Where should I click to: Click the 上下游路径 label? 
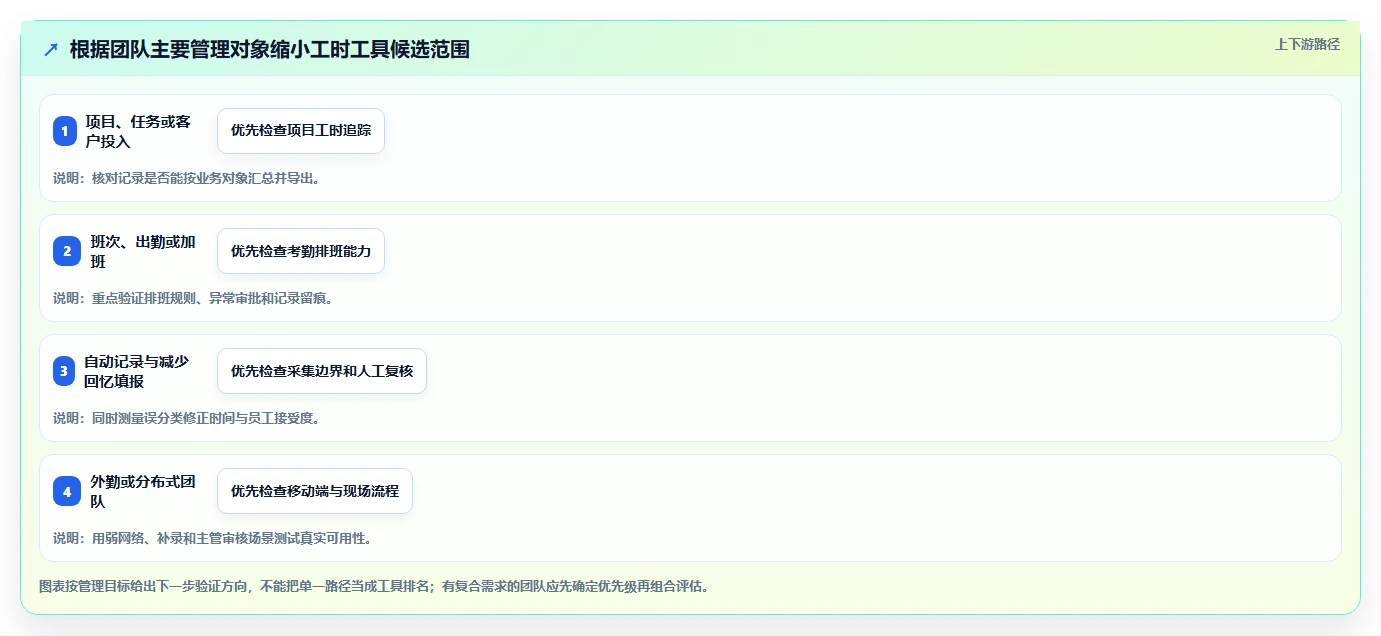[x=1307, y=44]
